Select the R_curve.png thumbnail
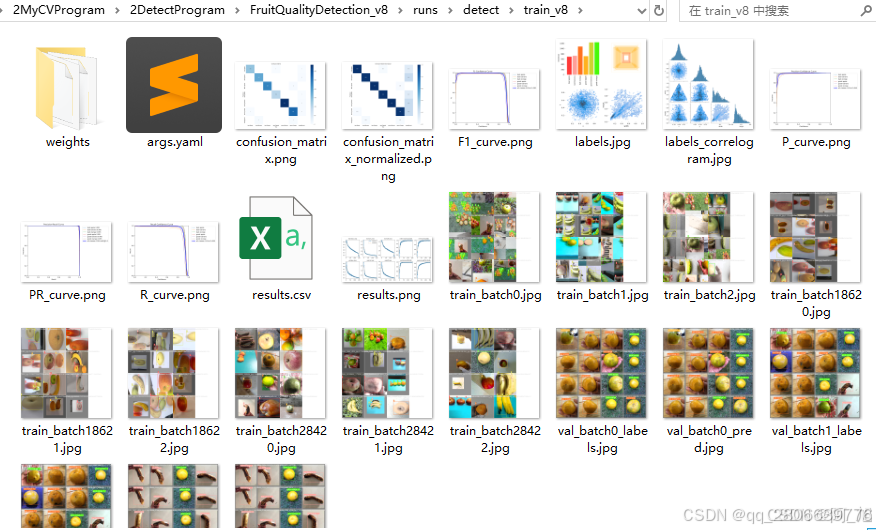Image resolution: width=876 pixels, height=530 pixels. pos(173,252)
